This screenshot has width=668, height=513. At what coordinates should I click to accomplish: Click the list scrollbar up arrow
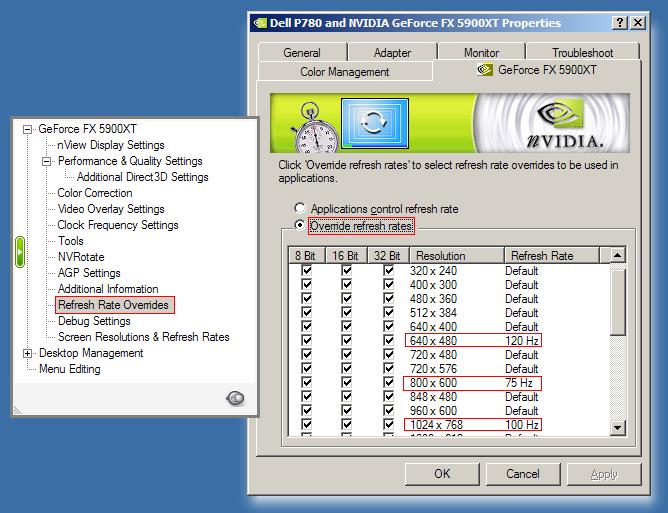617,255
